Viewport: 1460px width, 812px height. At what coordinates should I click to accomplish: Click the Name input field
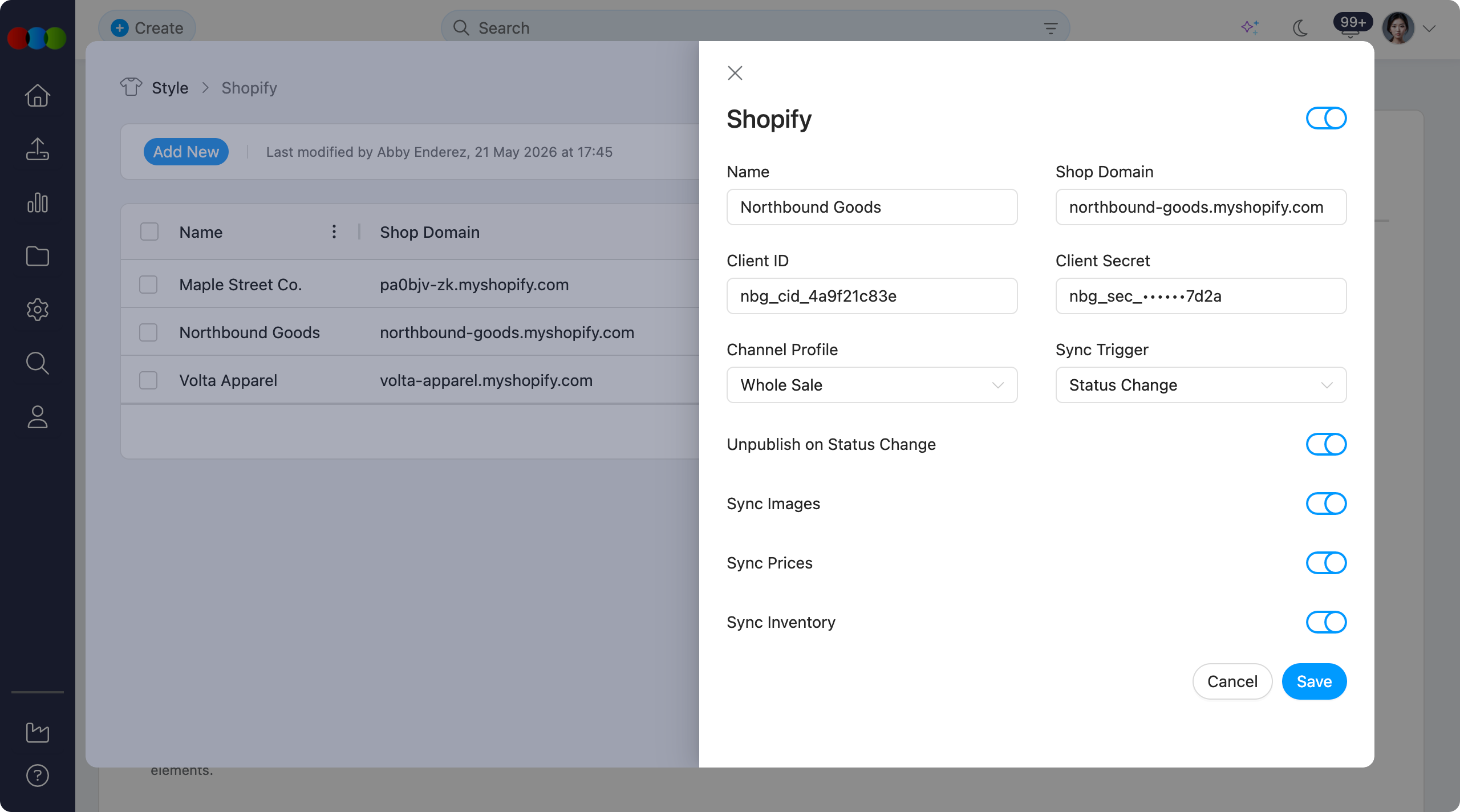872,207
